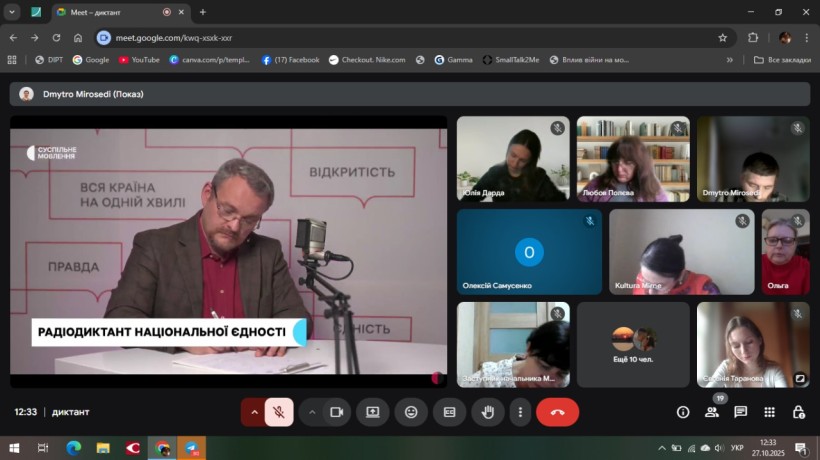Screen dimensions: 820x460
Task: Launch Microsoft Edge from taskbar
Action: [x=74, y=448]
